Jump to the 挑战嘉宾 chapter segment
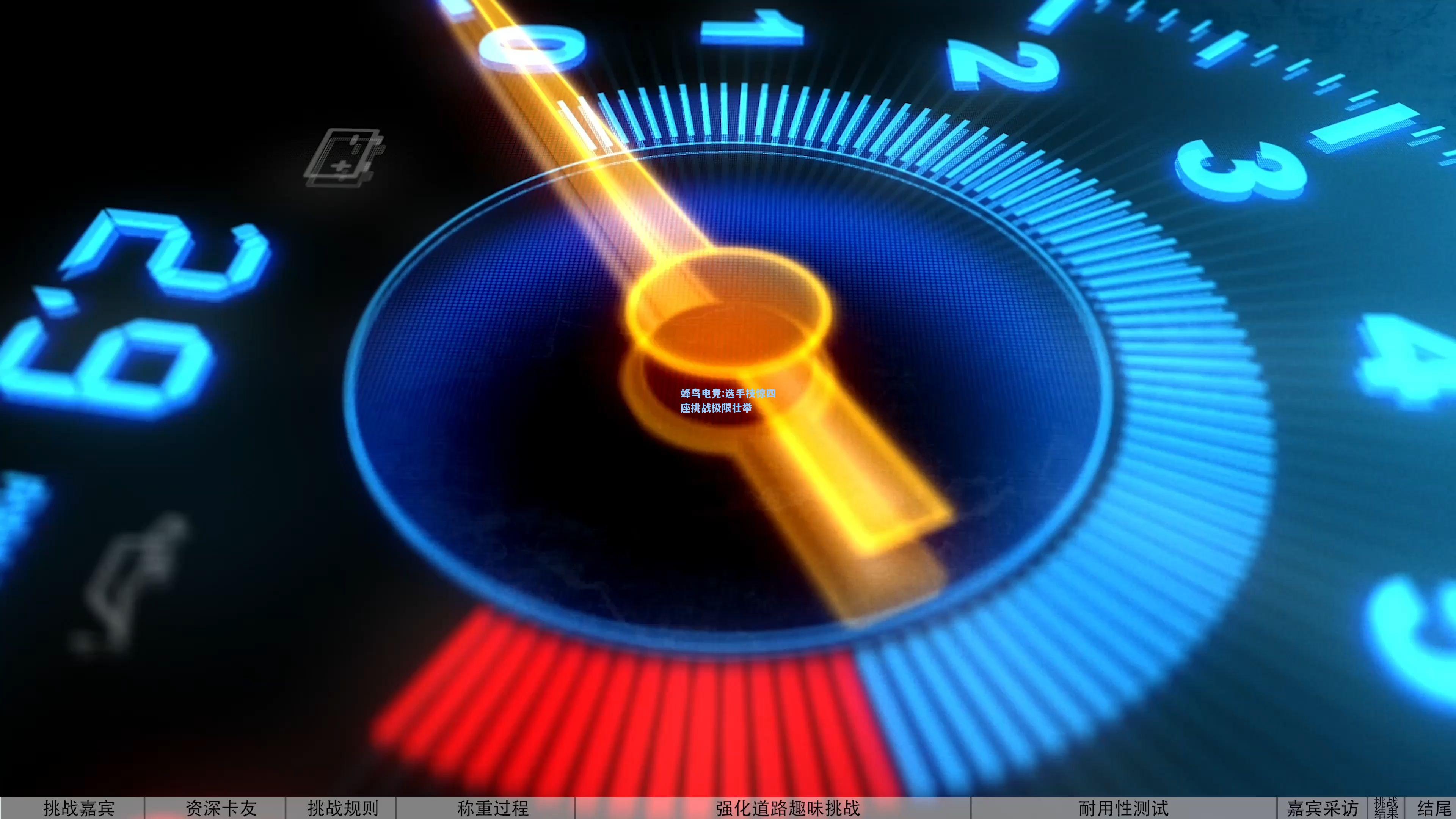1456x819 pixels. tap(72, 808)
